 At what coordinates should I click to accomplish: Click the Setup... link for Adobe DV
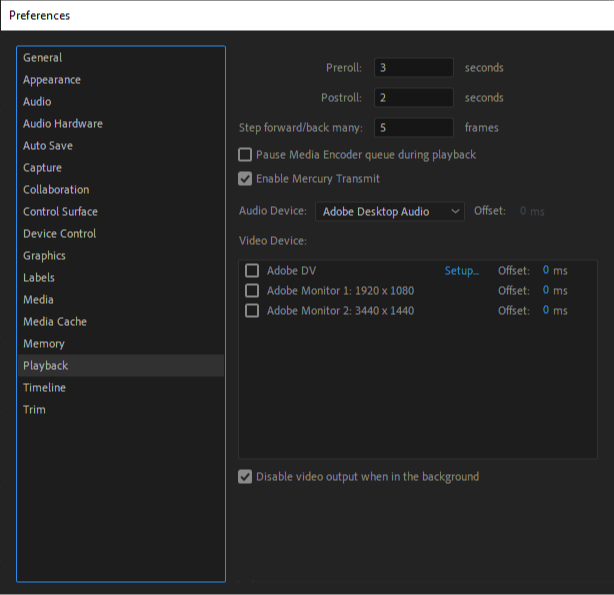(462, 271)
